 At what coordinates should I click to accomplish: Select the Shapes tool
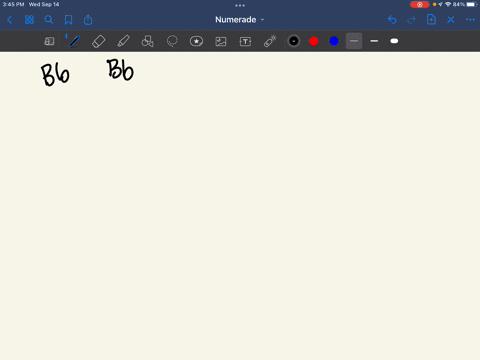point(147,41)
